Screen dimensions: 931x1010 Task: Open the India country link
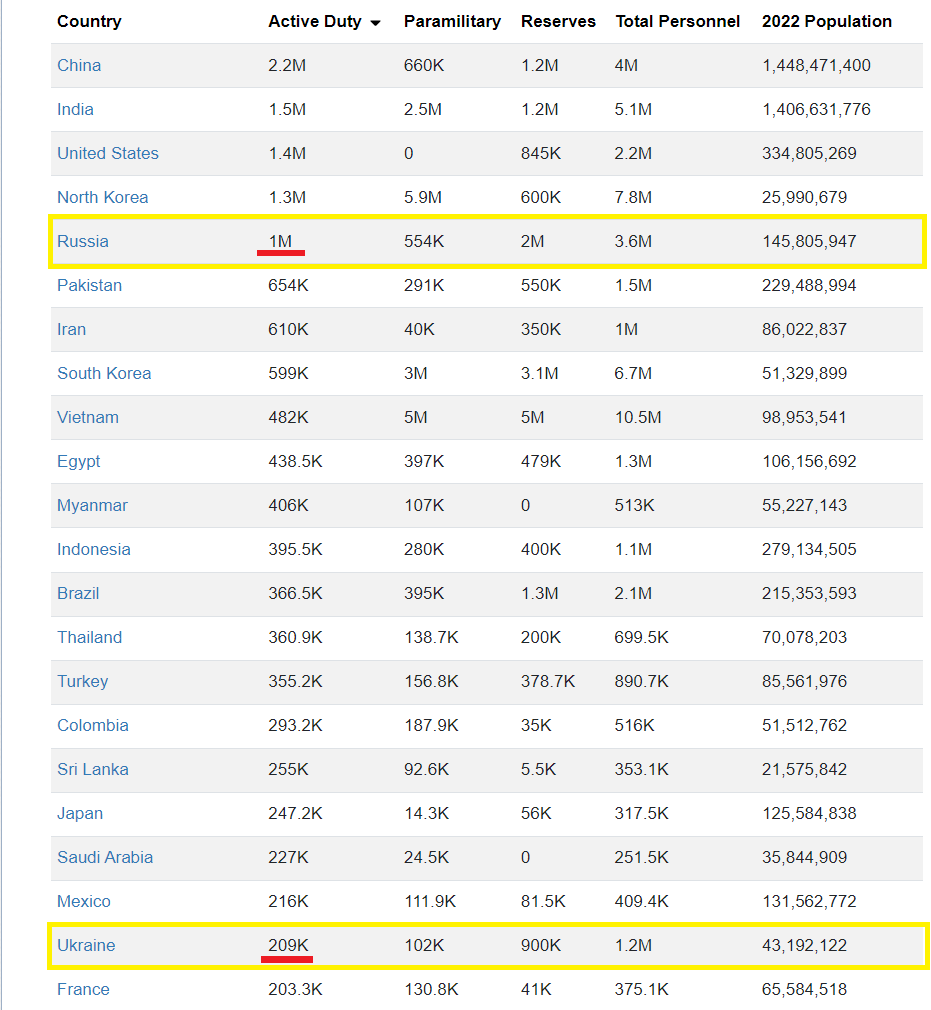75,110
